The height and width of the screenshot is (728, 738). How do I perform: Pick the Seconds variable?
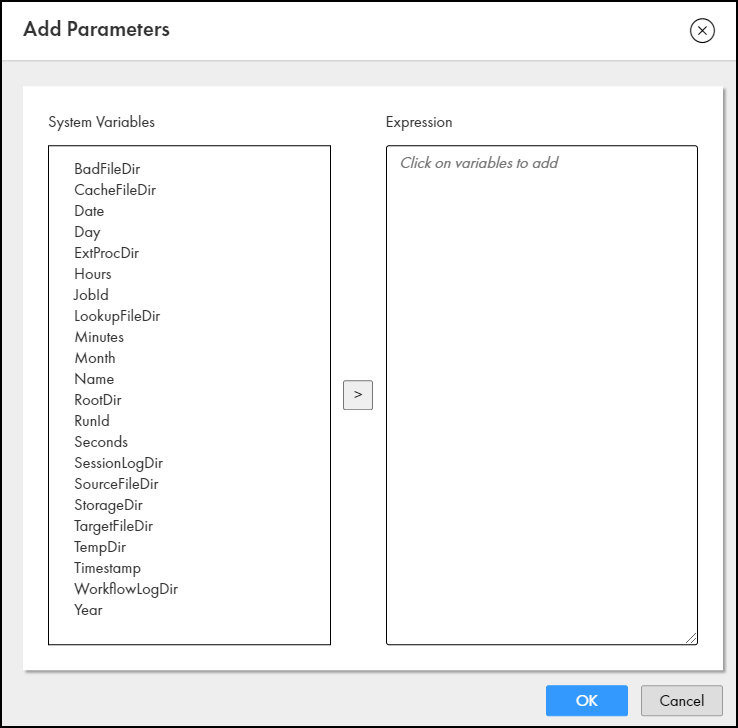(x=101, y=442)
